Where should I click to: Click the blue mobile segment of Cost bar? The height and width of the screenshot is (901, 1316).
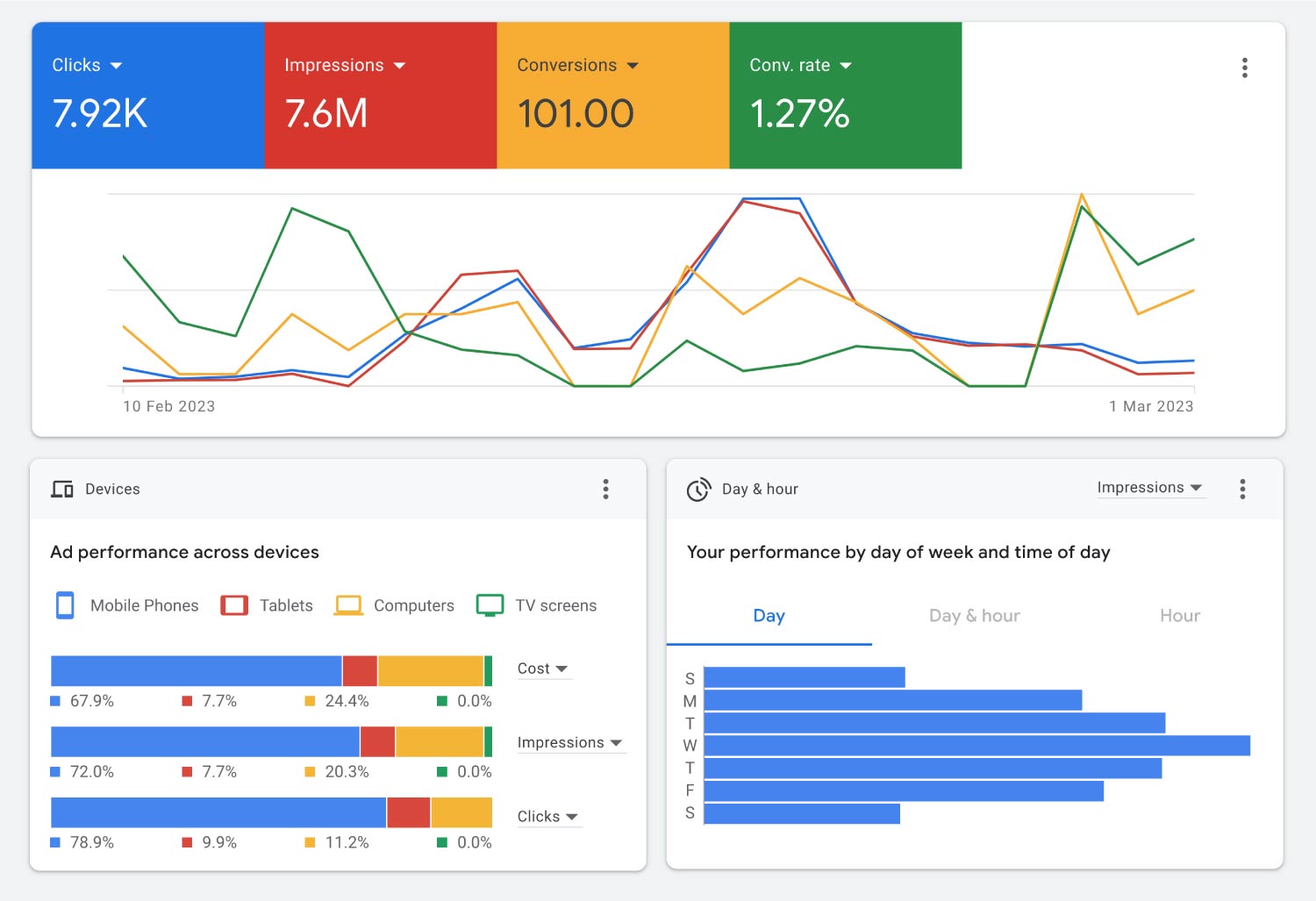click(x=197, y=671)
